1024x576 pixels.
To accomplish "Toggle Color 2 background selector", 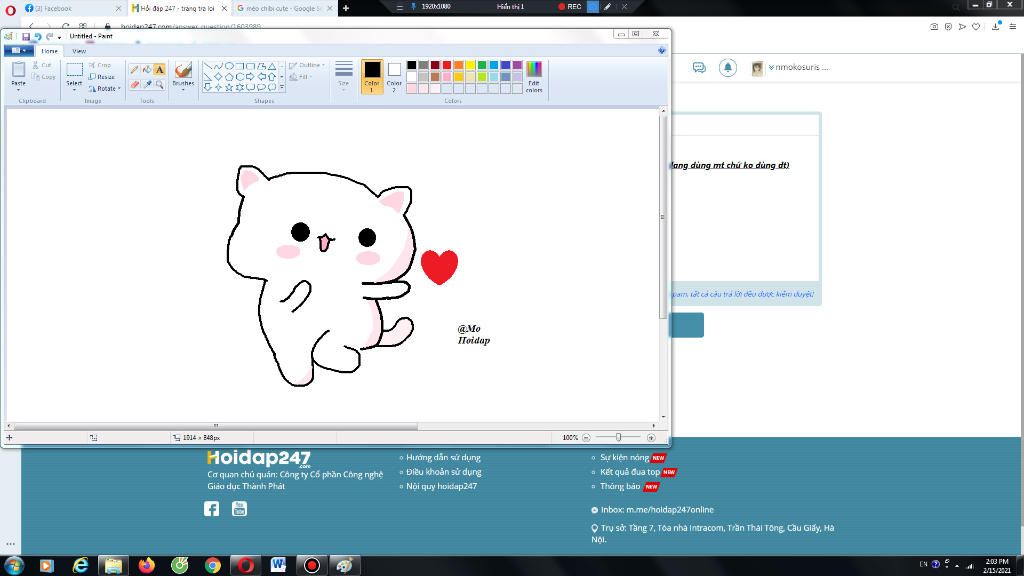I will [x=394, y=76].
